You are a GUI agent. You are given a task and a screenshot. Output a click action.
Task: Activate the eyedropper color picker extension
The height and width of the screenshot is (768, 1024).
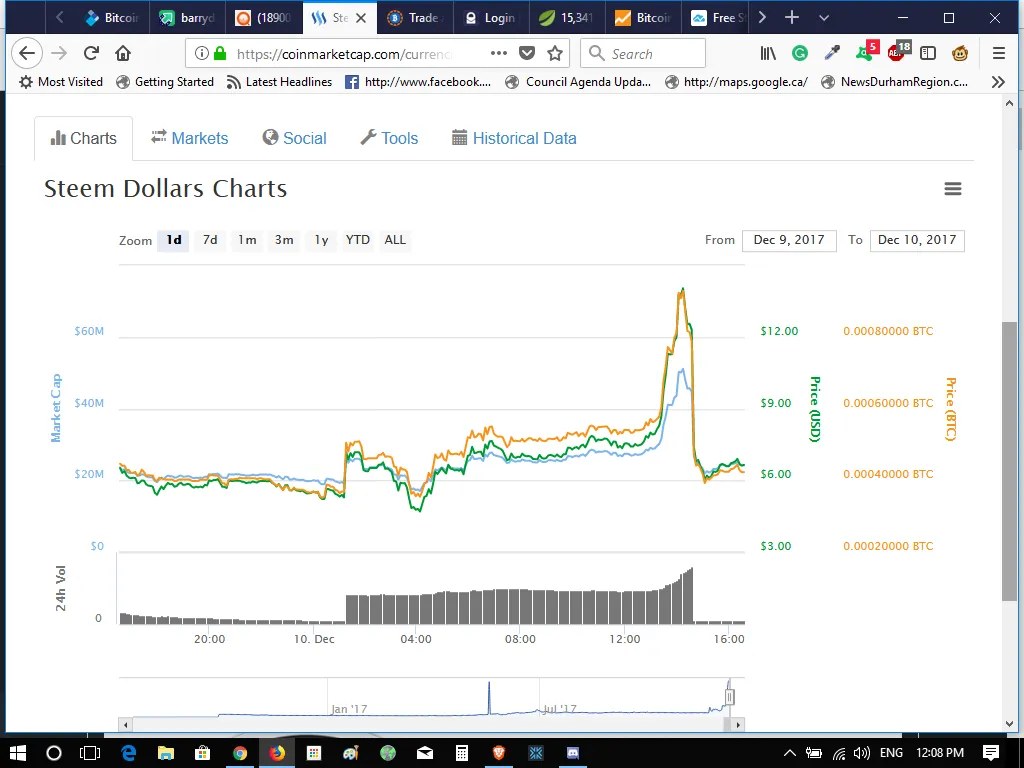[832, 54]
